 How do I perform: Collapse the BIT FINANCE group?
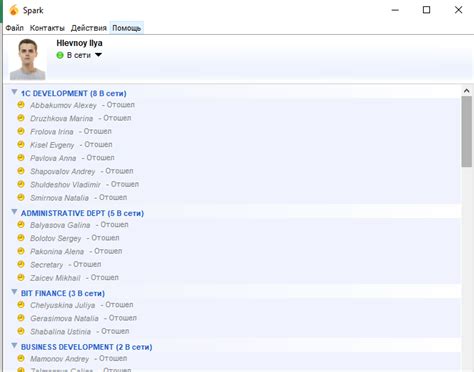pyautogui.click(x=14, y=292)
